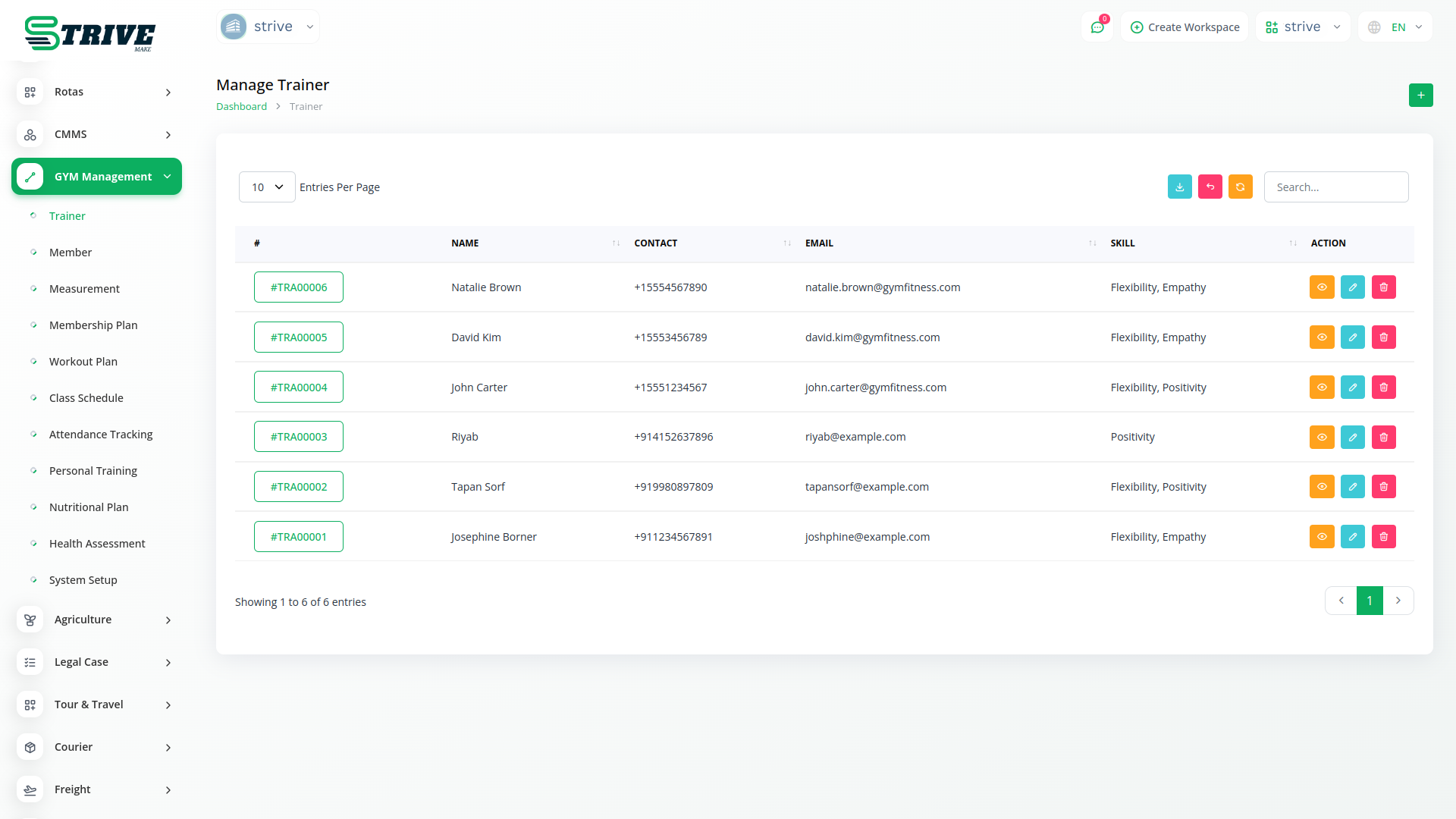Image resolution: width=1456 pixels, height=819 pixels.
Task: Open the chat messages icon in header
Action: coord(1097,27)
